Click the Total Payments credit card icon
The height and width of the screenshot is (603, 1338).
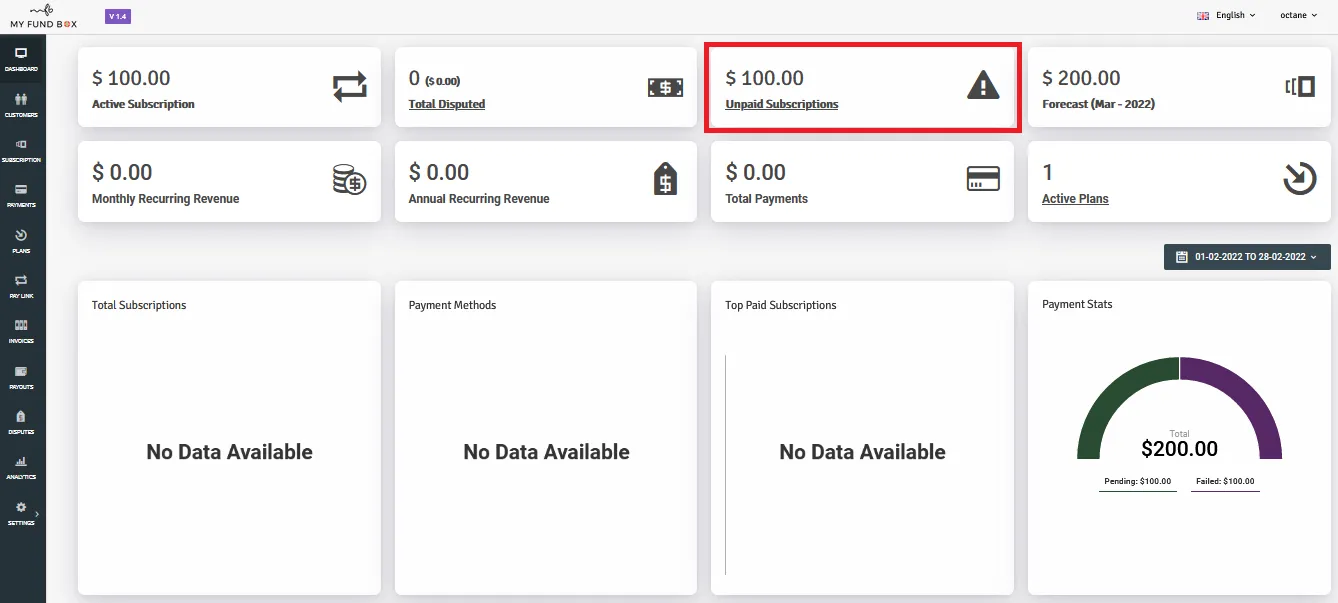coord(983,179)
